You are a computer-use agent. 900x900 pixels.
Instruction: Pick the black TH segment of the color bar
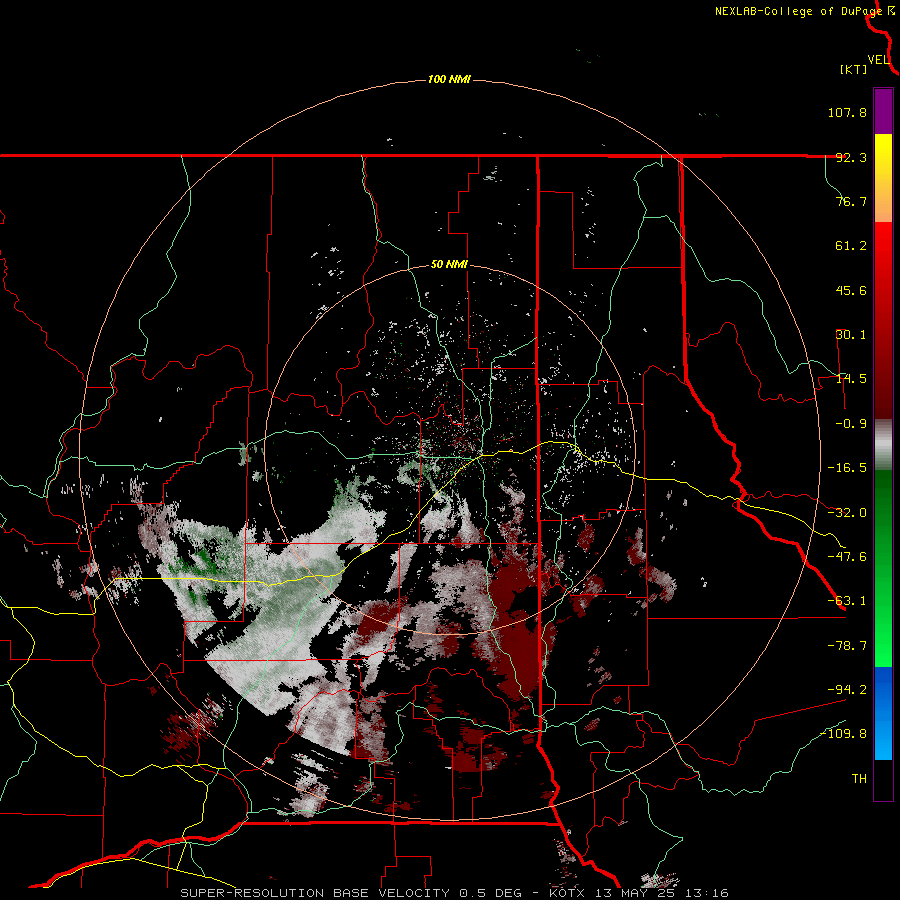883,779
